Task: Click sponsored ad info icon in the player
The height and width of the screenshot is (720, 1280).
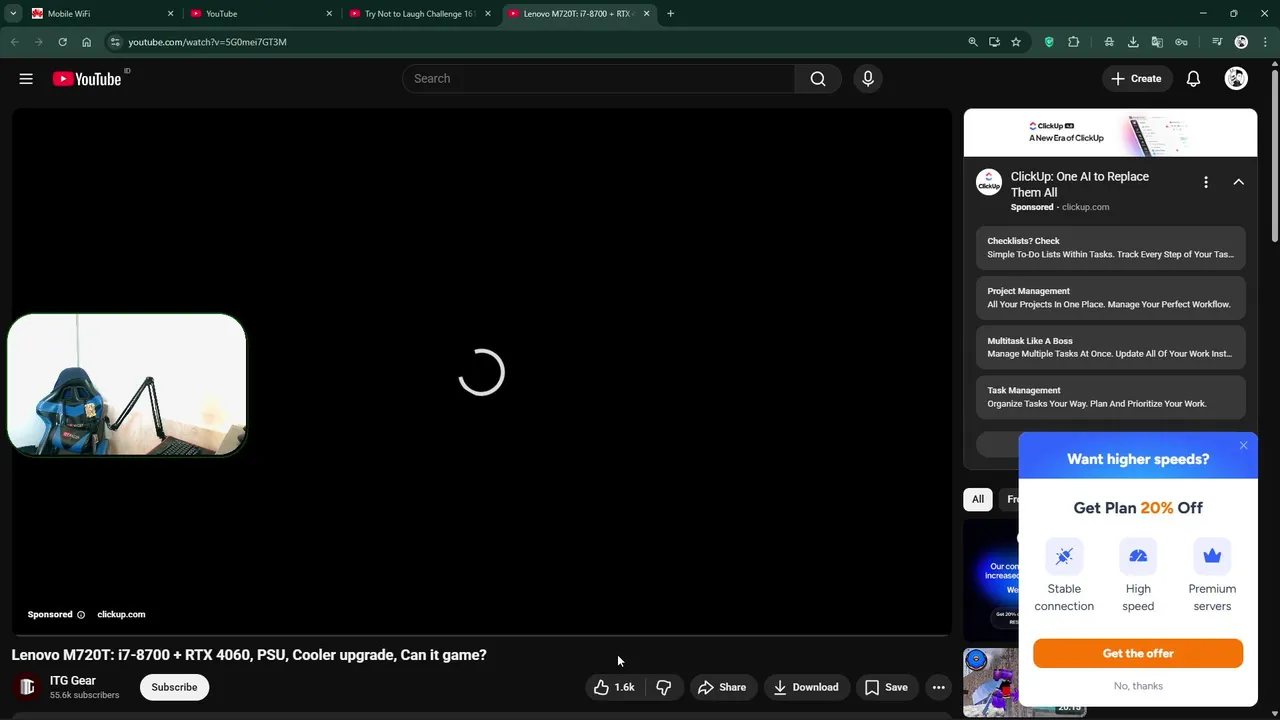Action: (x=81, y=615)
